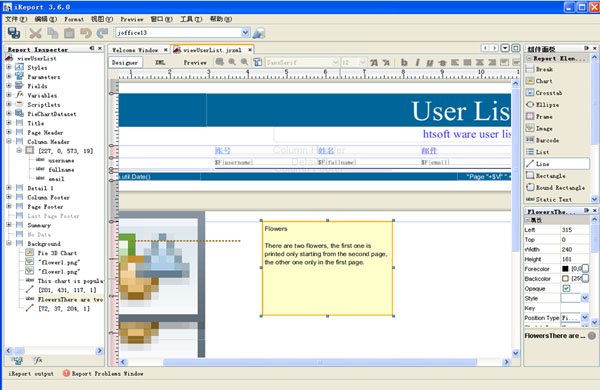Select the Line element in palette

point(558,164)
